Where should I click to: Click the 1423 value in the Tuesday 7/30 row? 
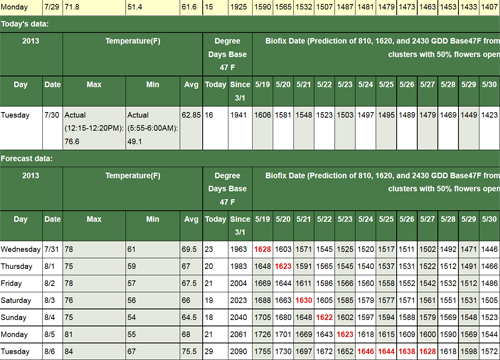[x=490, y=128]
